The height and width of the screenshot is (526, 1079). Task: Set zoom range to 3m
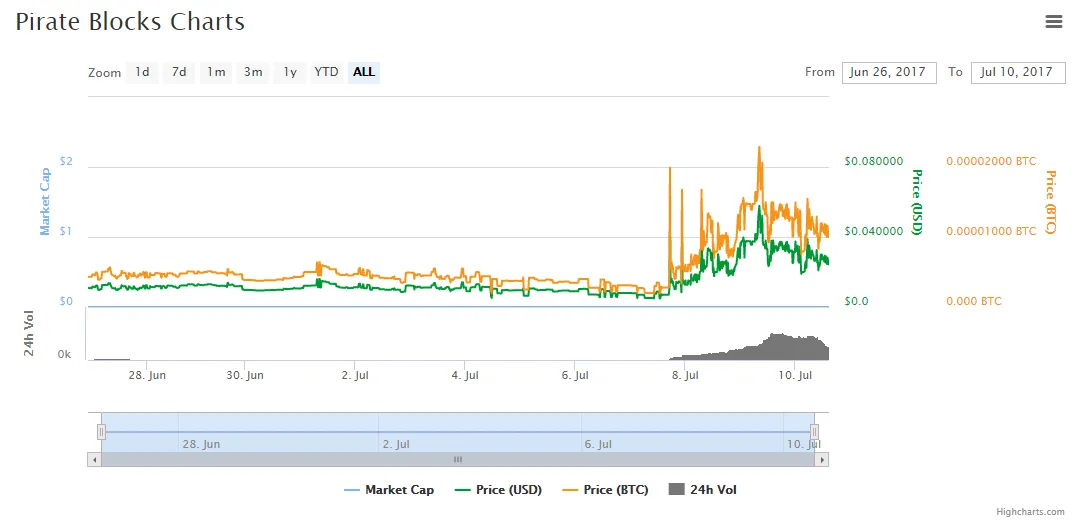(x=253, y=72)
